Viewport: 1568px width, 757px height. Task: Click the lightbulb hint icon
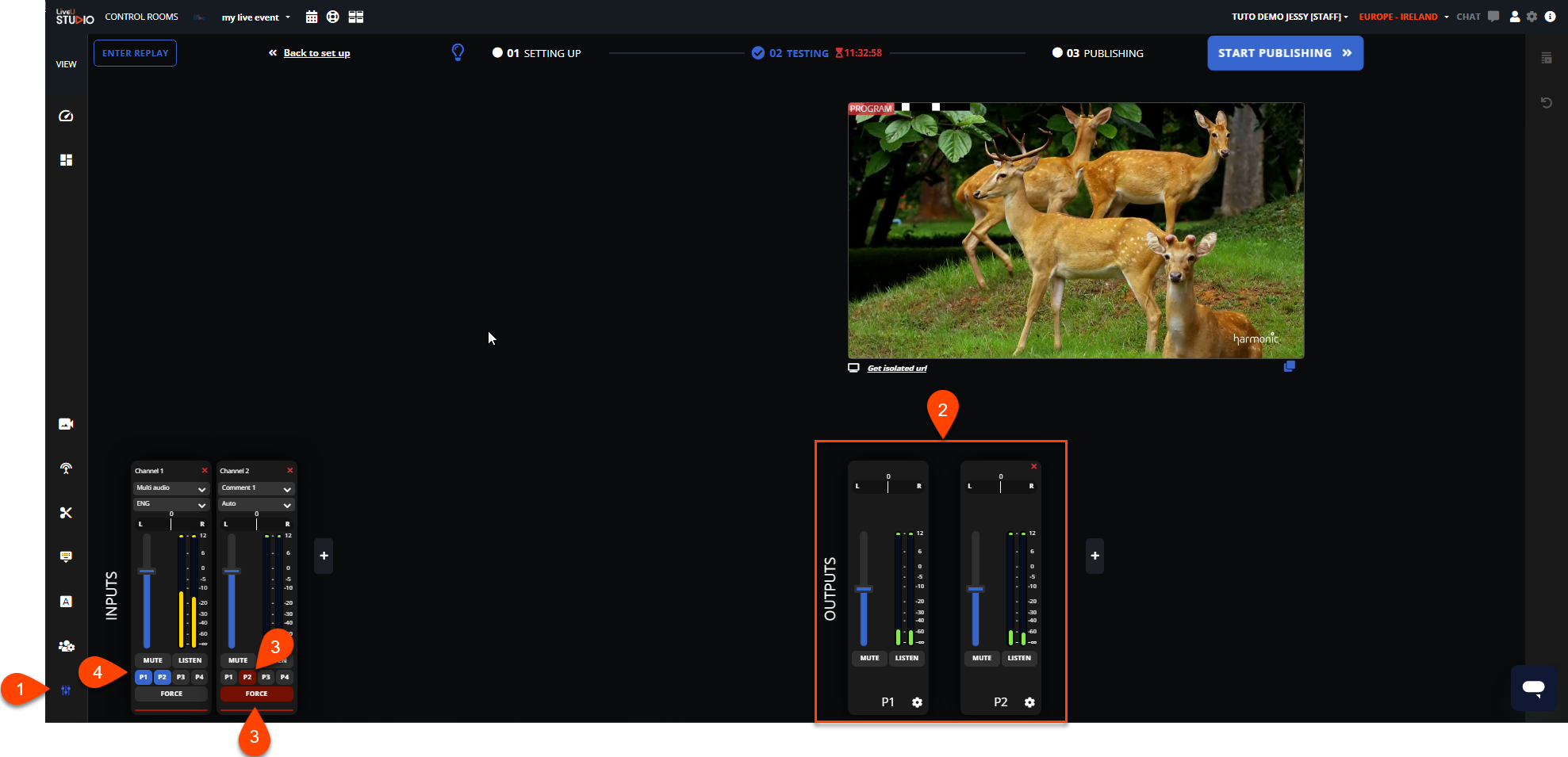[x=458, y=52]
